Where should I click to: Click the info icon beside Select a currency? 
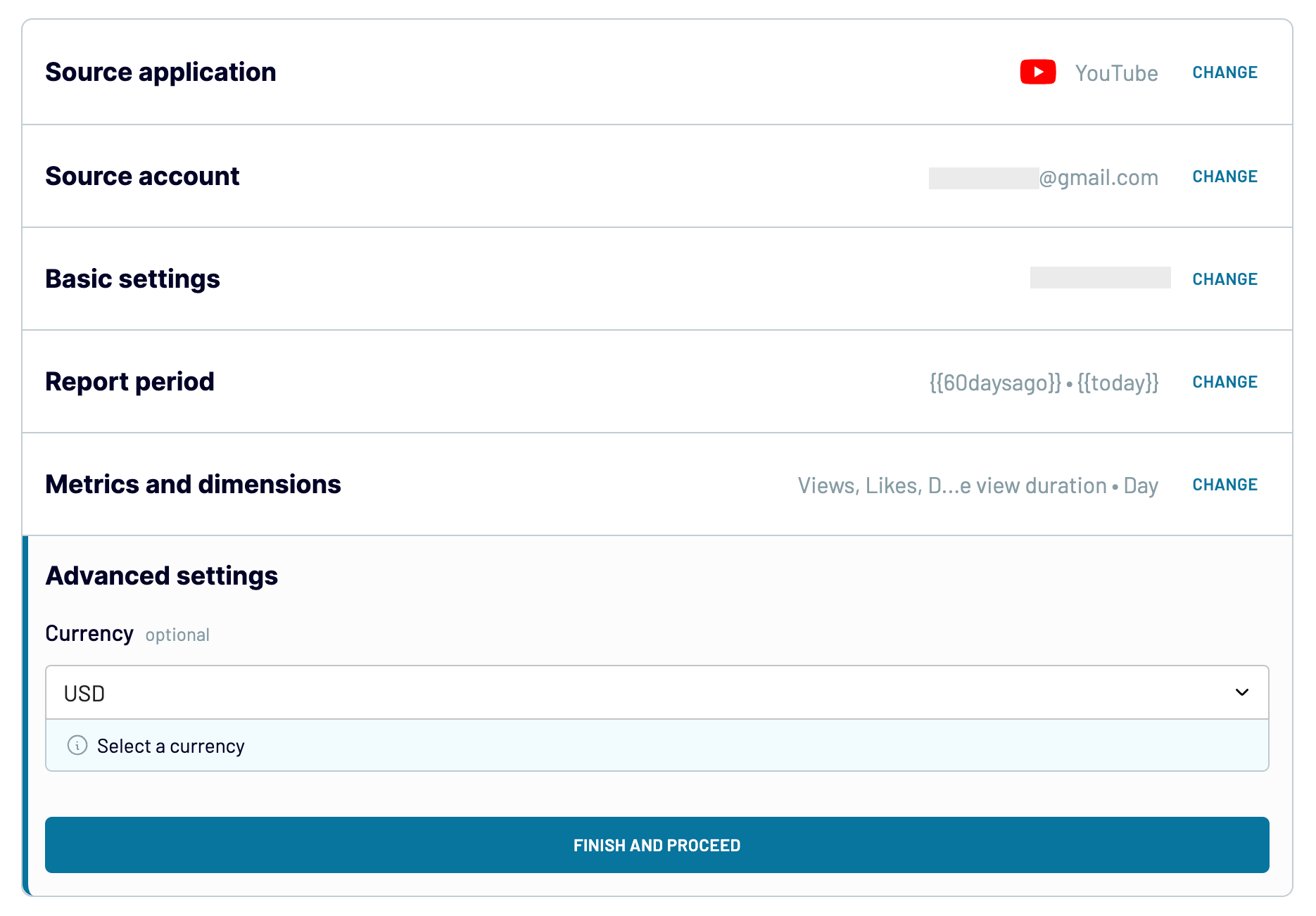coord(77,745)
